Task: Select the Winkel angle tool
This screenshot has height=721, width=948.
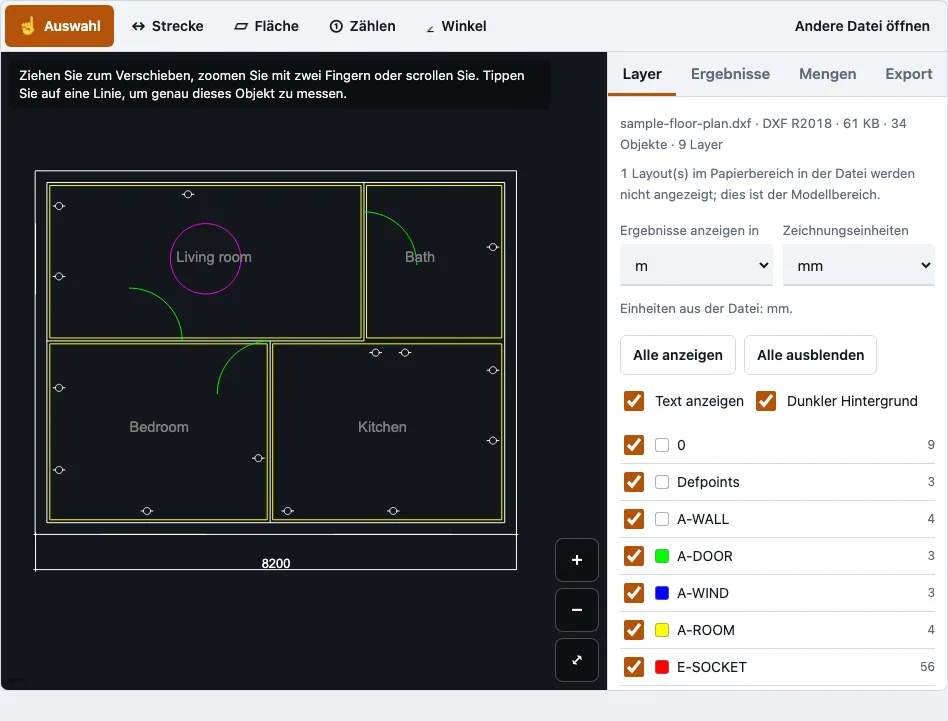Action: (456, 26)
